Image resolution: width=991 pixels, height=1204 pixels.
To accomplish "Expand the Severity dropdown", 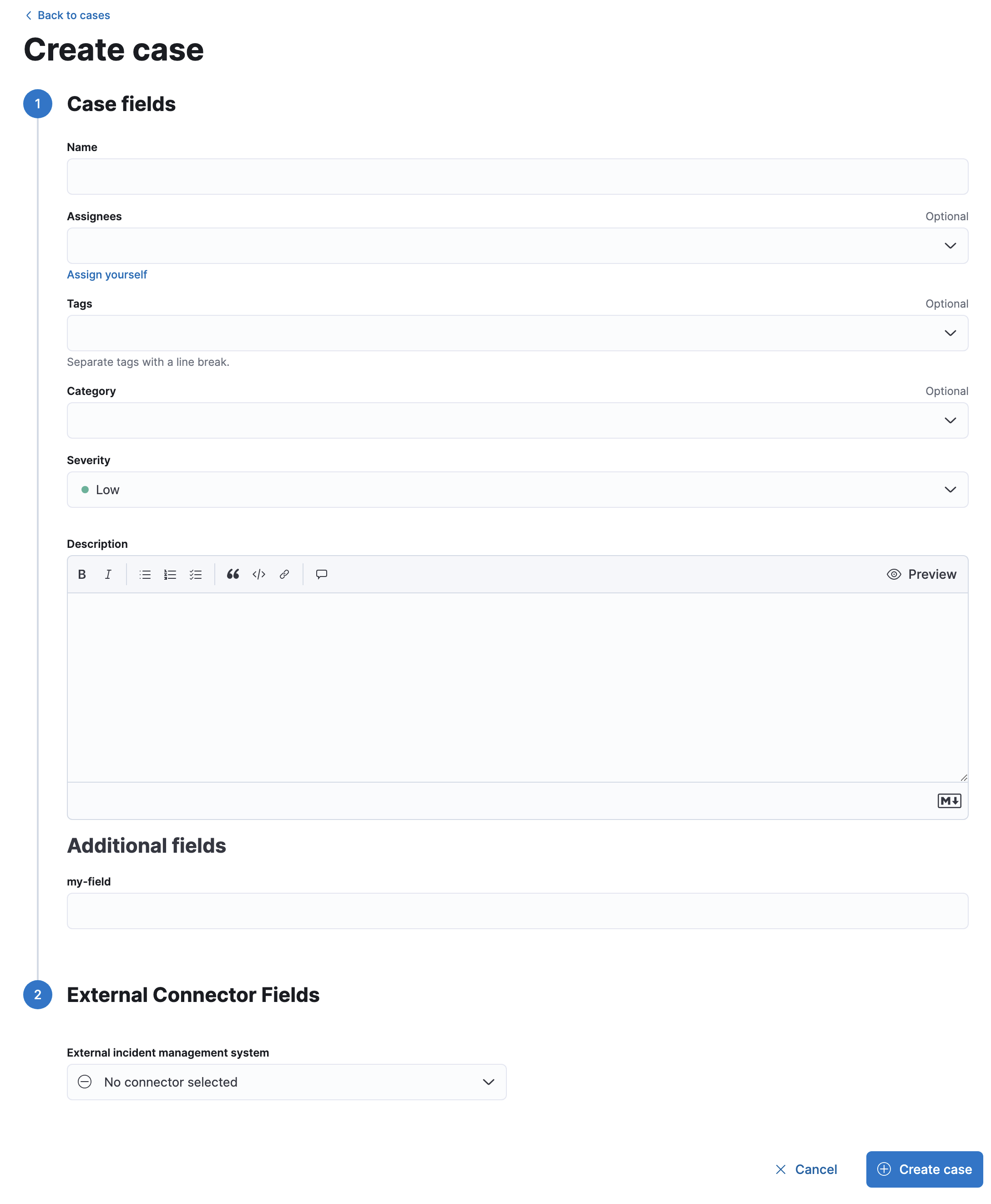I will coord(951,490).
